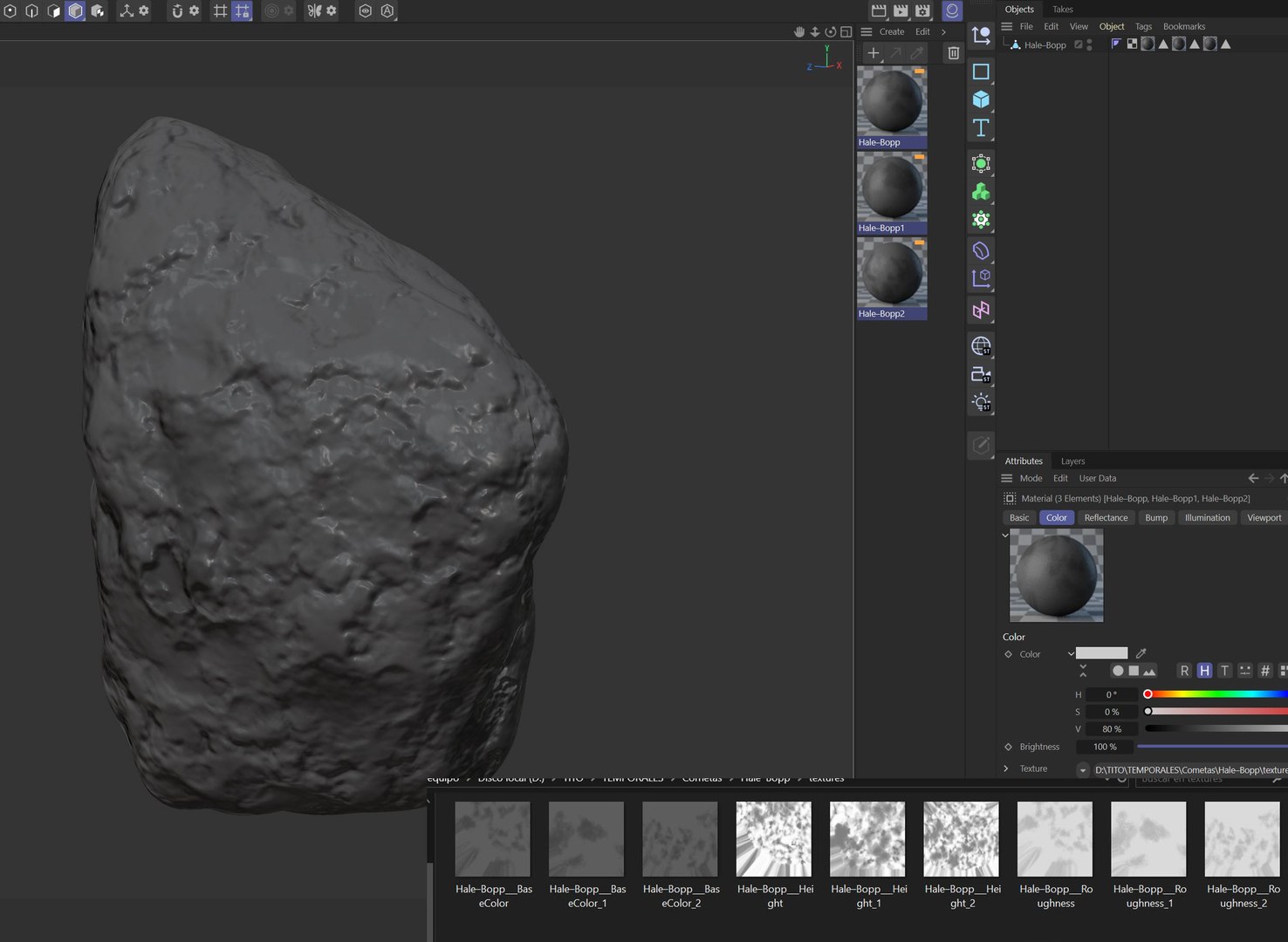The width and height of the screenshot is (1288, 942).
Task: Open Material Manager hamburger menu
Action: click(x=867, y=31)
